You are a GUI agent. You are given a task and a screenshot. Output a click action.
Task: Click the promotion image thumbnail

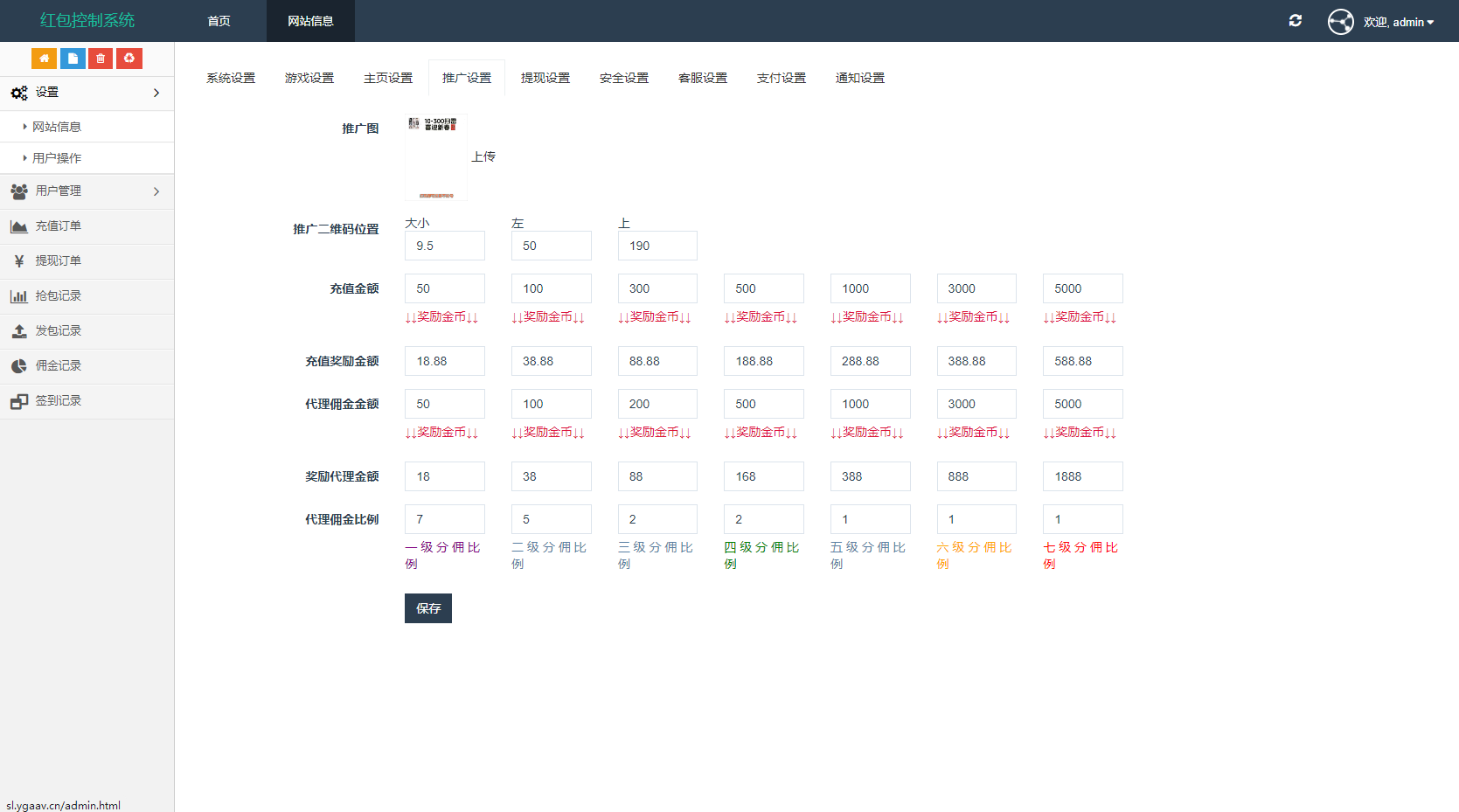click(434, 156)
